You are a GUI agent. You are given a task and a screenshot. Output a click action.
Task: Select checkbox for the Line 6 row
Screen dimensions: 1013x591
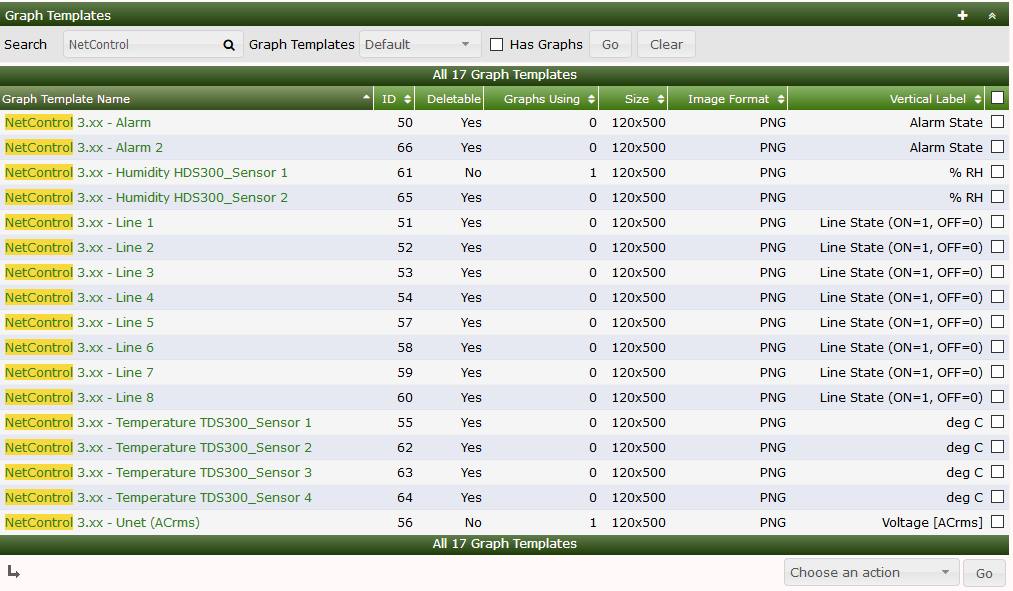tap(997, 346)
